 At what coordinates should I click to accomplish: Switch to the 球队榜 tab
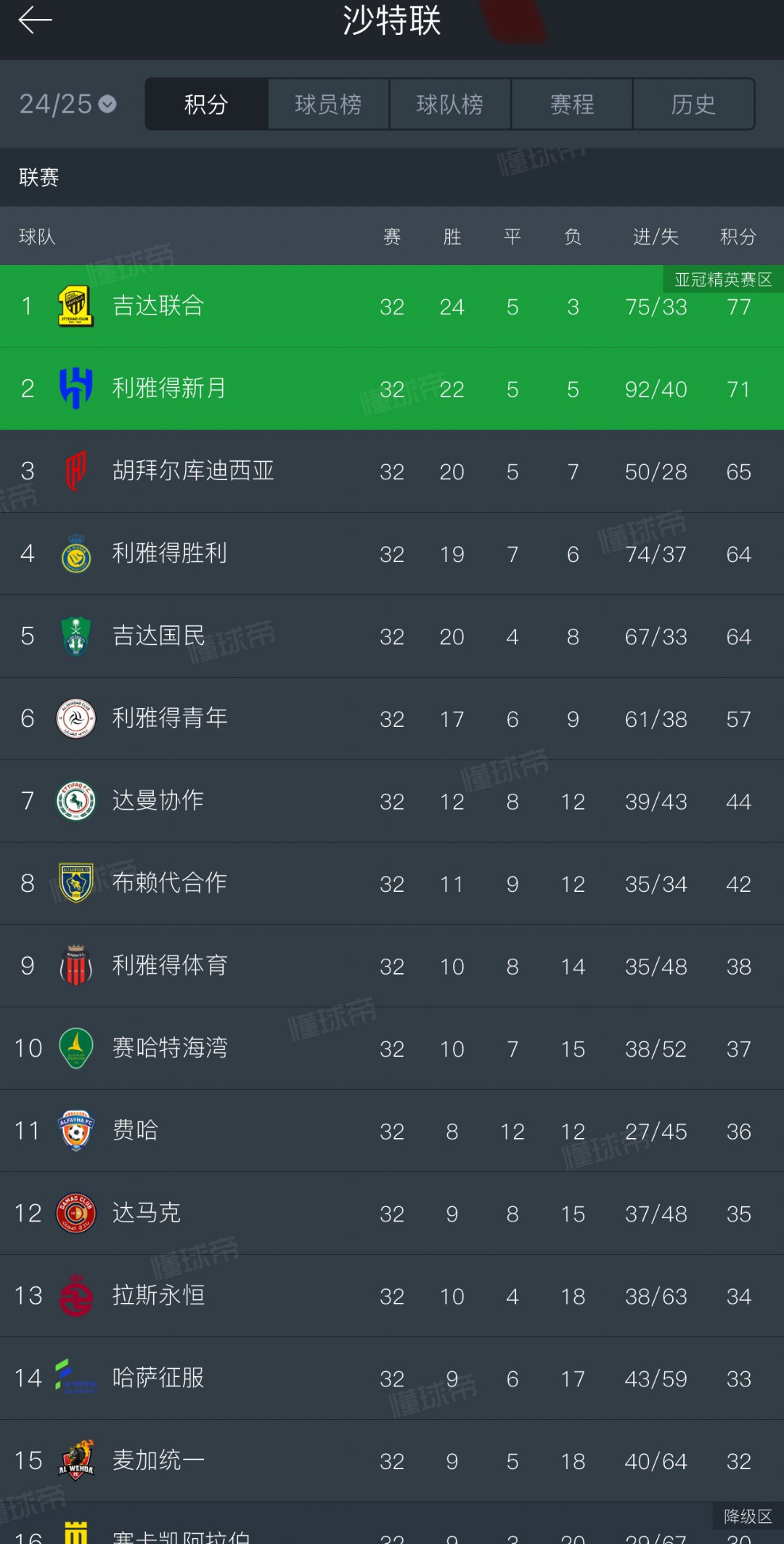tap(449, 105)
